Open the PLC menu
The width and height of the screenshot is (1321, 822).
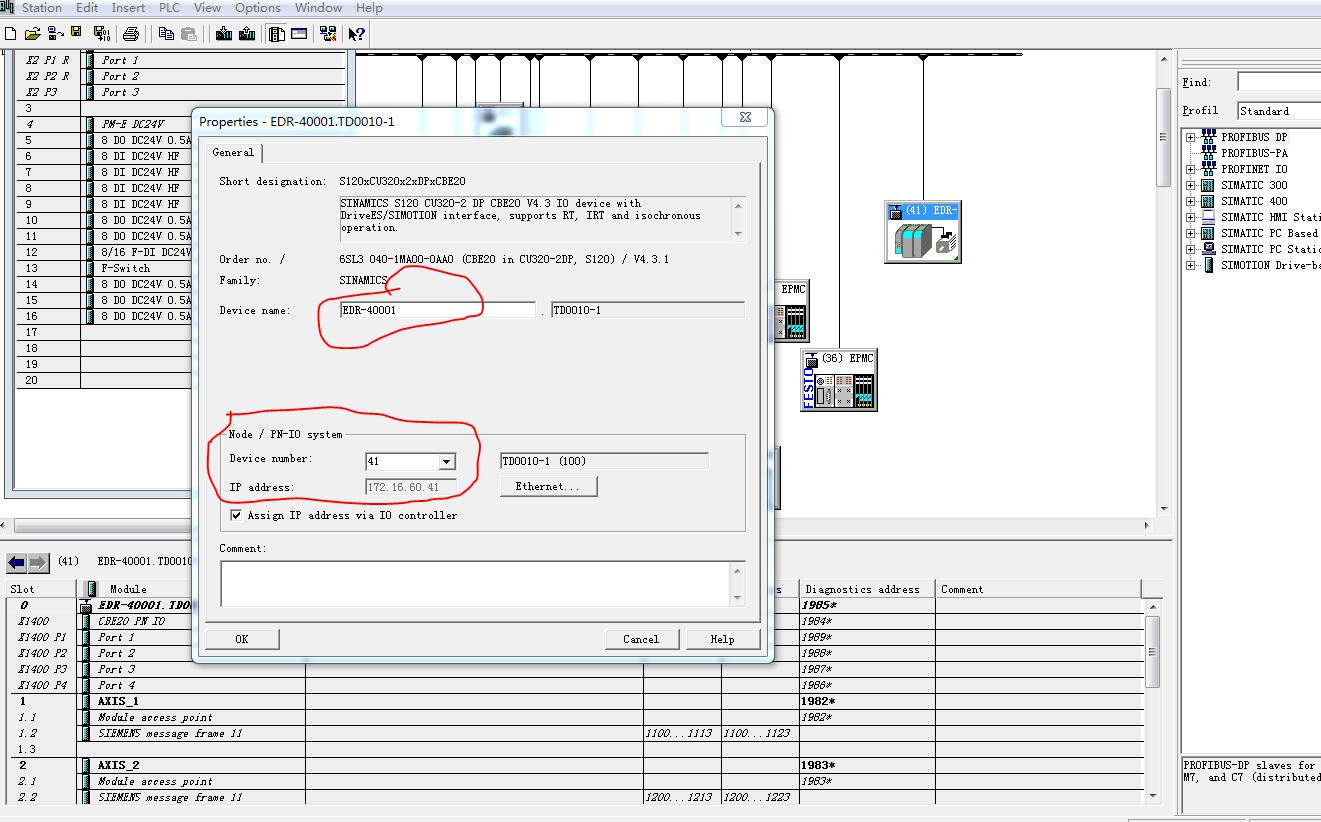coord(169,8)
